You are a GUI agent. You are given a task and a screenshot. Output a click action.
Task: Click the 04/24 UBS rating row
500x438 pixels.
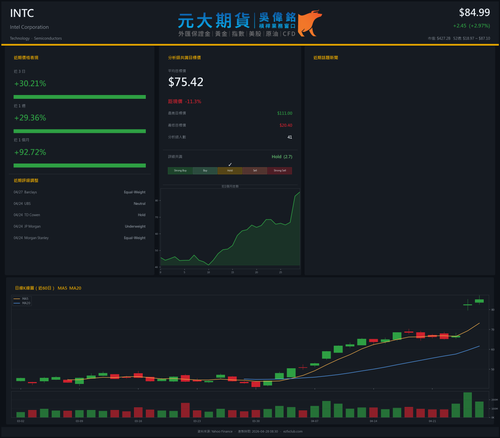pos(80,204)
